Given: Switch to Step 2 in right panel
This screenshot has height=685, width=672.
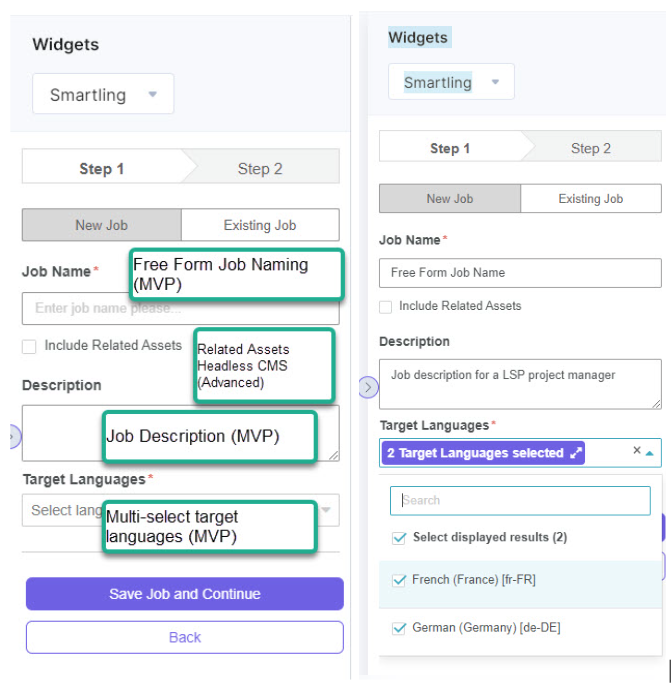Looking at the screenshot, I should (x=590, y=148).
